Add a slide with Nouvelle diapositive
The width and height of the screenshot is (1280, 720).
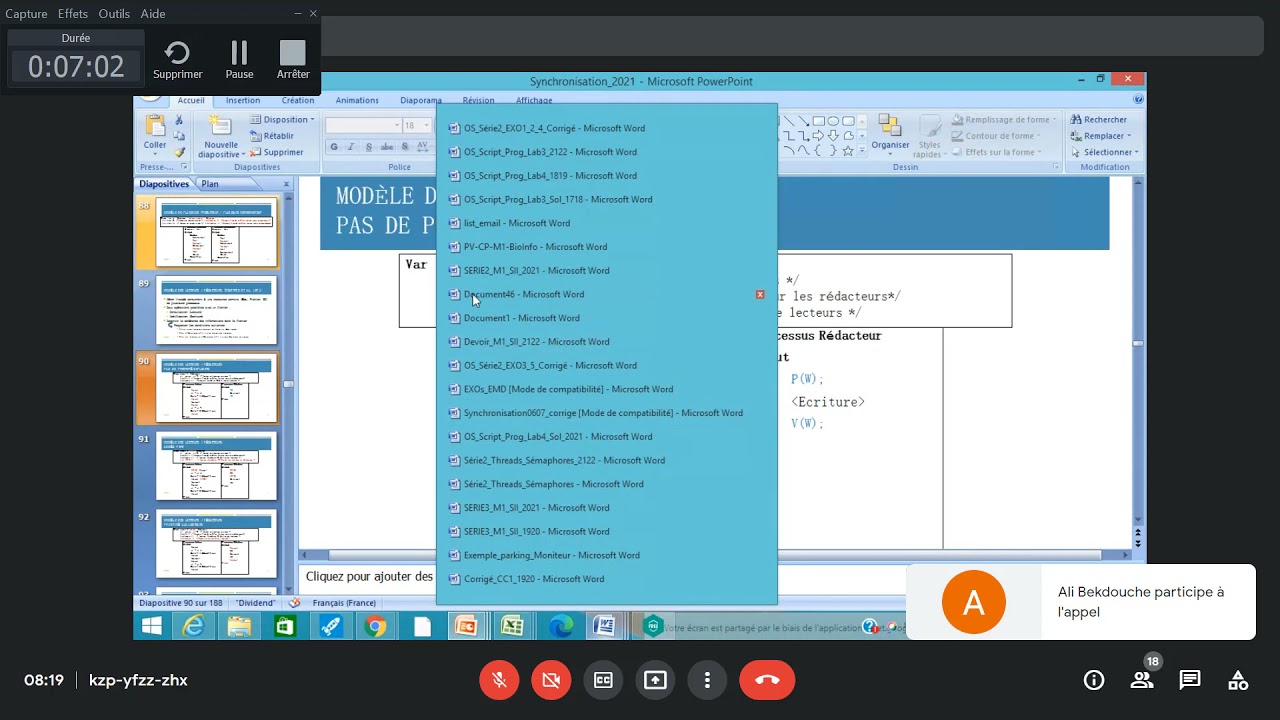tap(219, 136)
